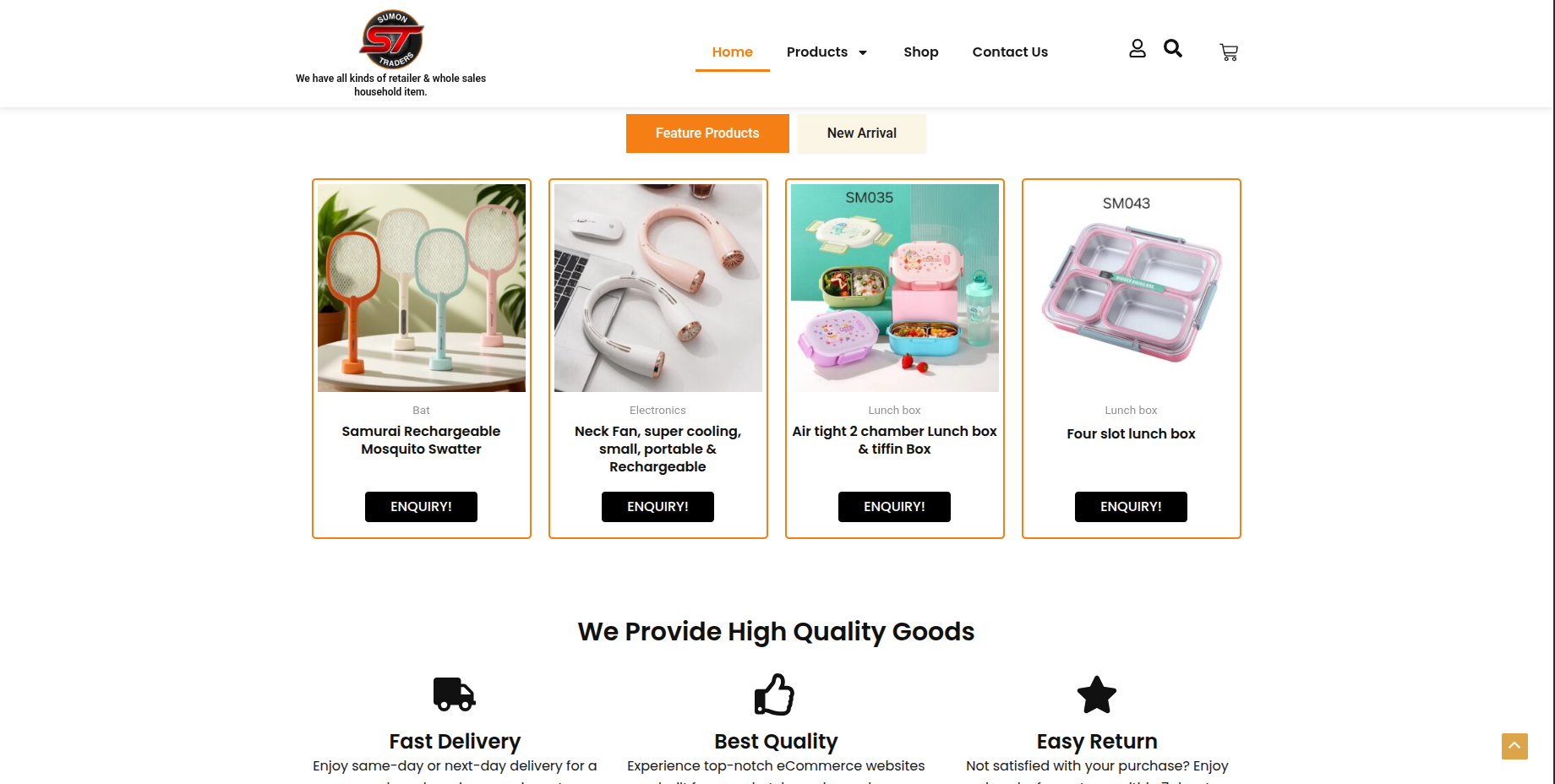Open the Neck Fan product image
This screenshot has width=1555, height=784.
pos(658,288)
